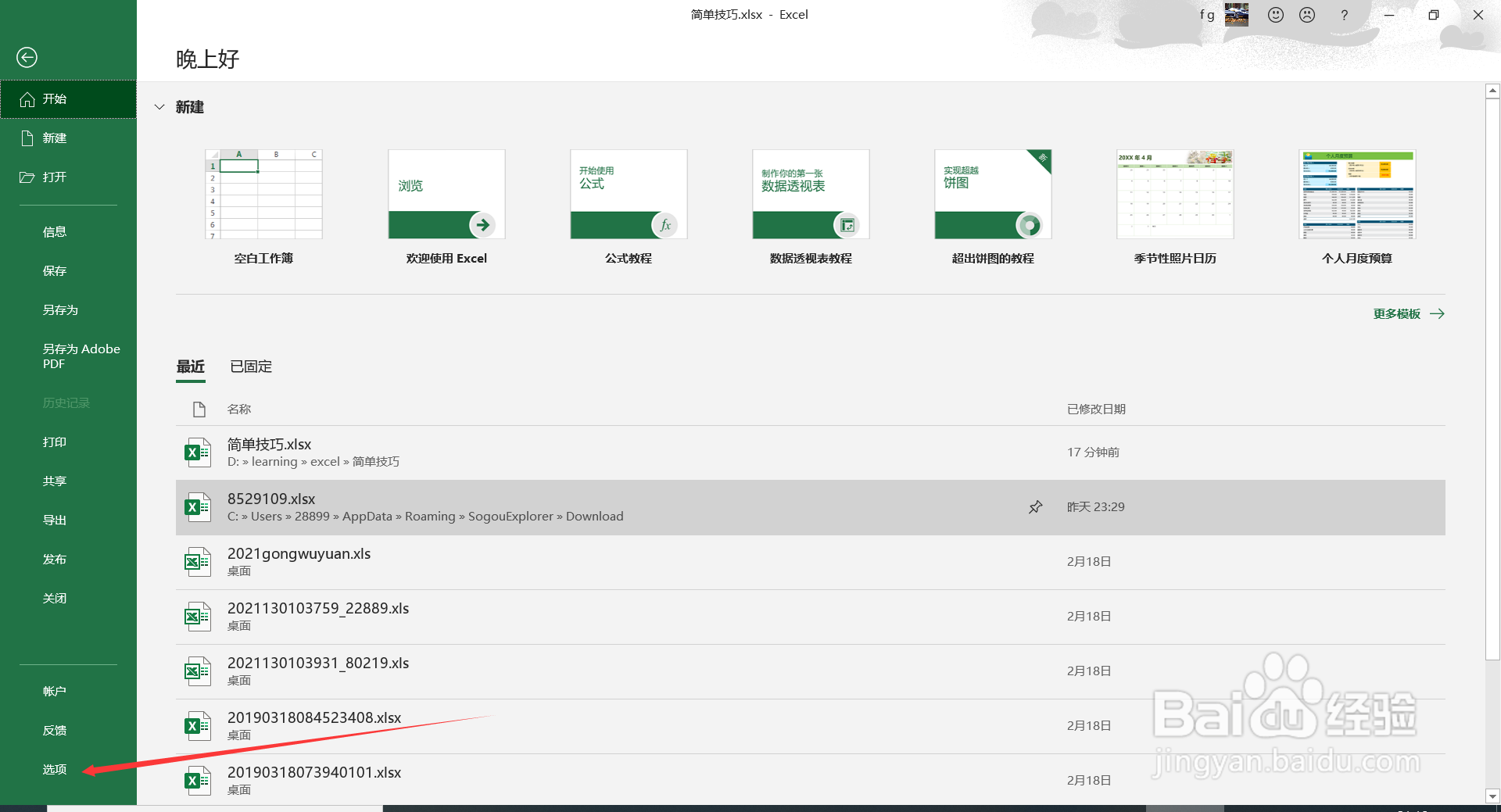
Task: Click the Excel icon of 8529109.xlsx
Action: pos(198,507)
